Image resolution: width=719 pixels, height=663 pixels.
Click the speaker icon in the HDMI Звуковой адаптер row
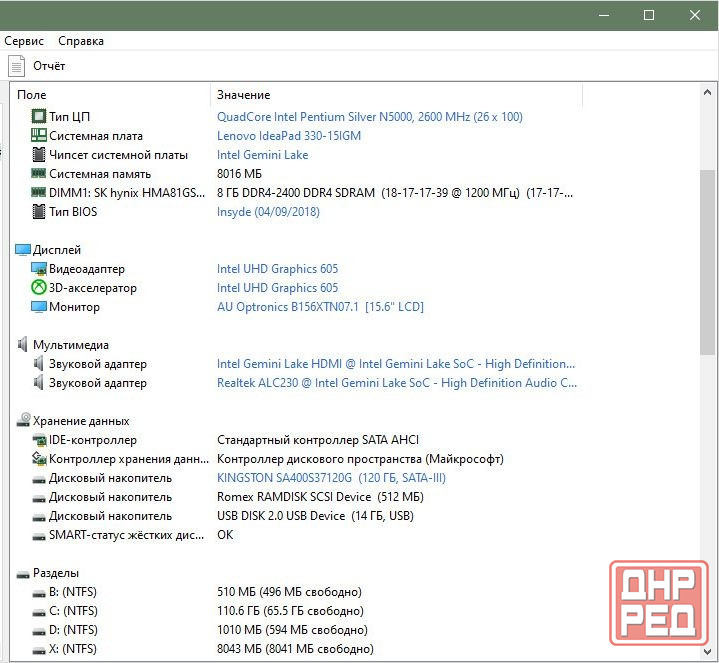click(39, 363)
